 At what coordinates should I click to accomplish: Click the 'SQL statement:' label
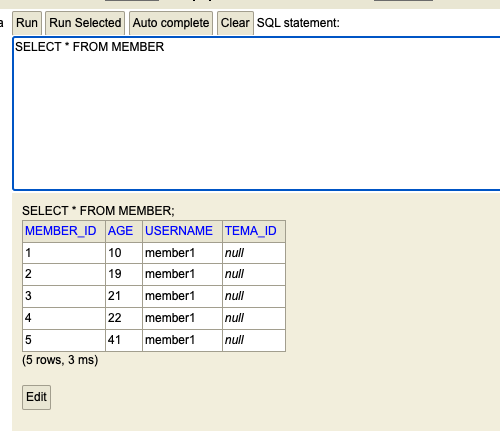298,23
